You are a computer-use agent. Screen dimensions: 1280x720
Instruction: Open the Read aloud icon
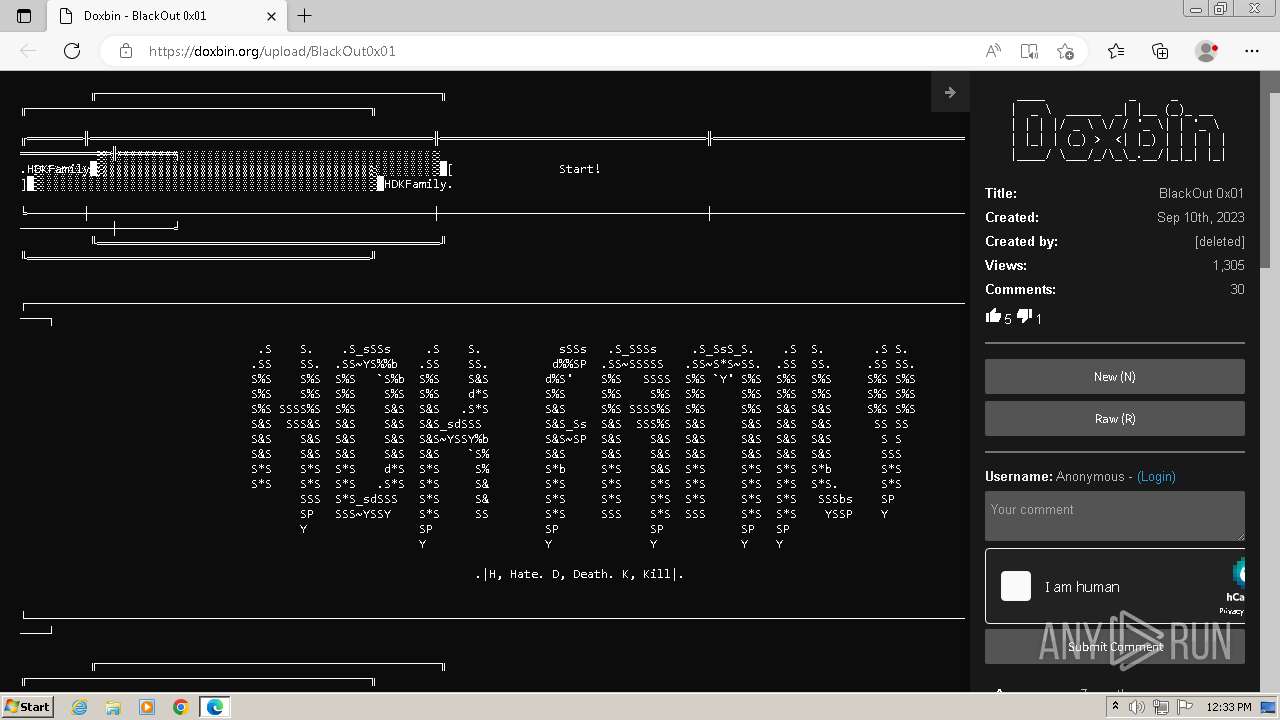tap(993, 51)
